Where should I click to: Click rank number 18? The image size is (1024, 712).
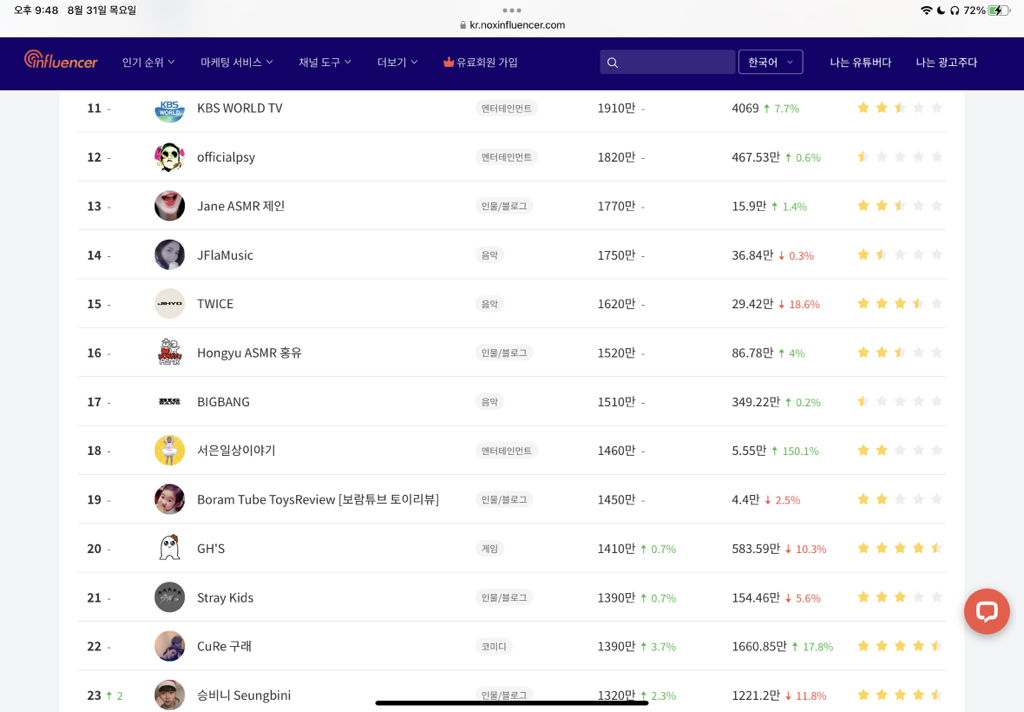tap(94, 451)
